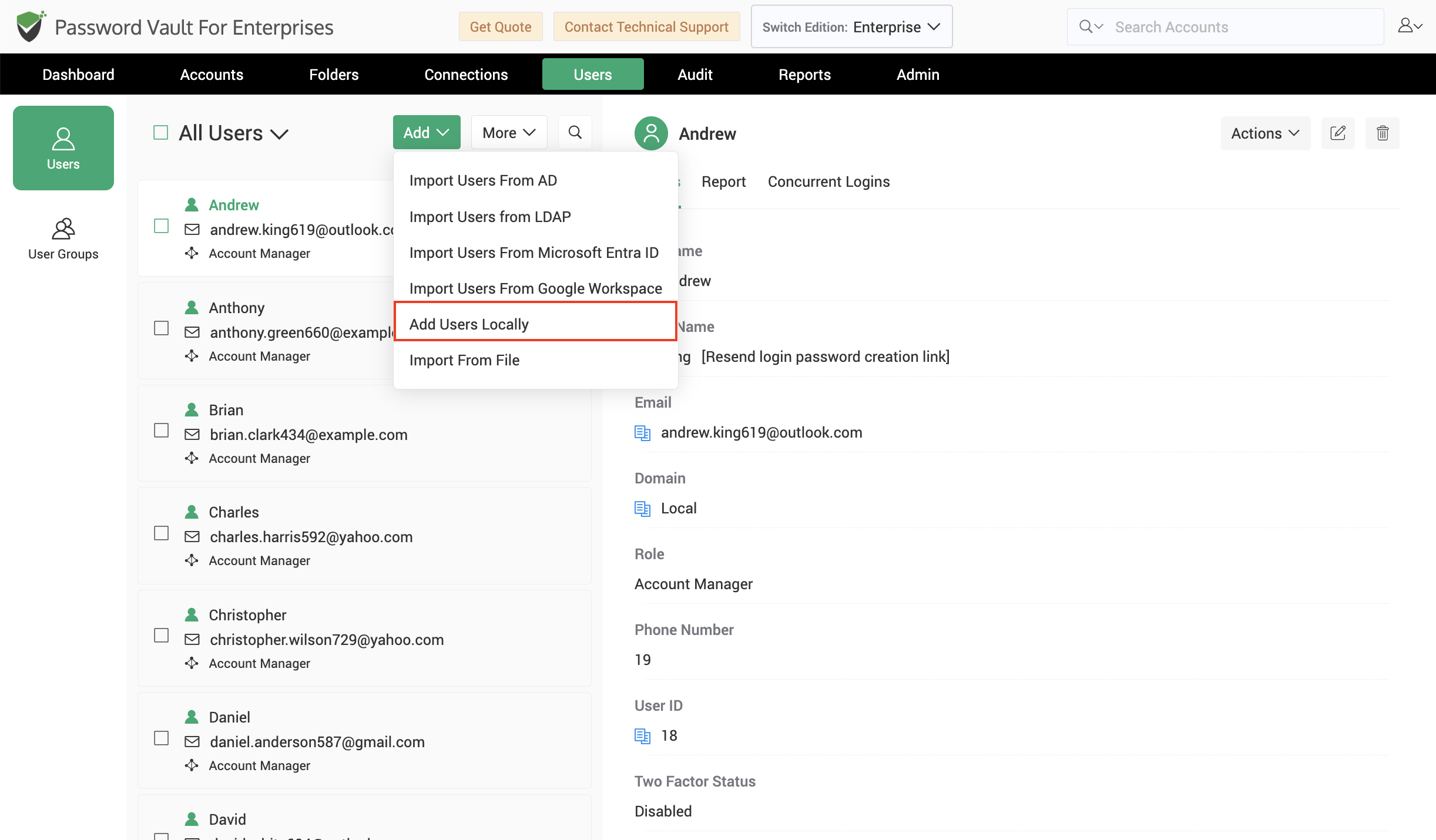Click the person icon next to Brian
The height and width of the screenshot is (840, 1436).
tap(192, 409)
